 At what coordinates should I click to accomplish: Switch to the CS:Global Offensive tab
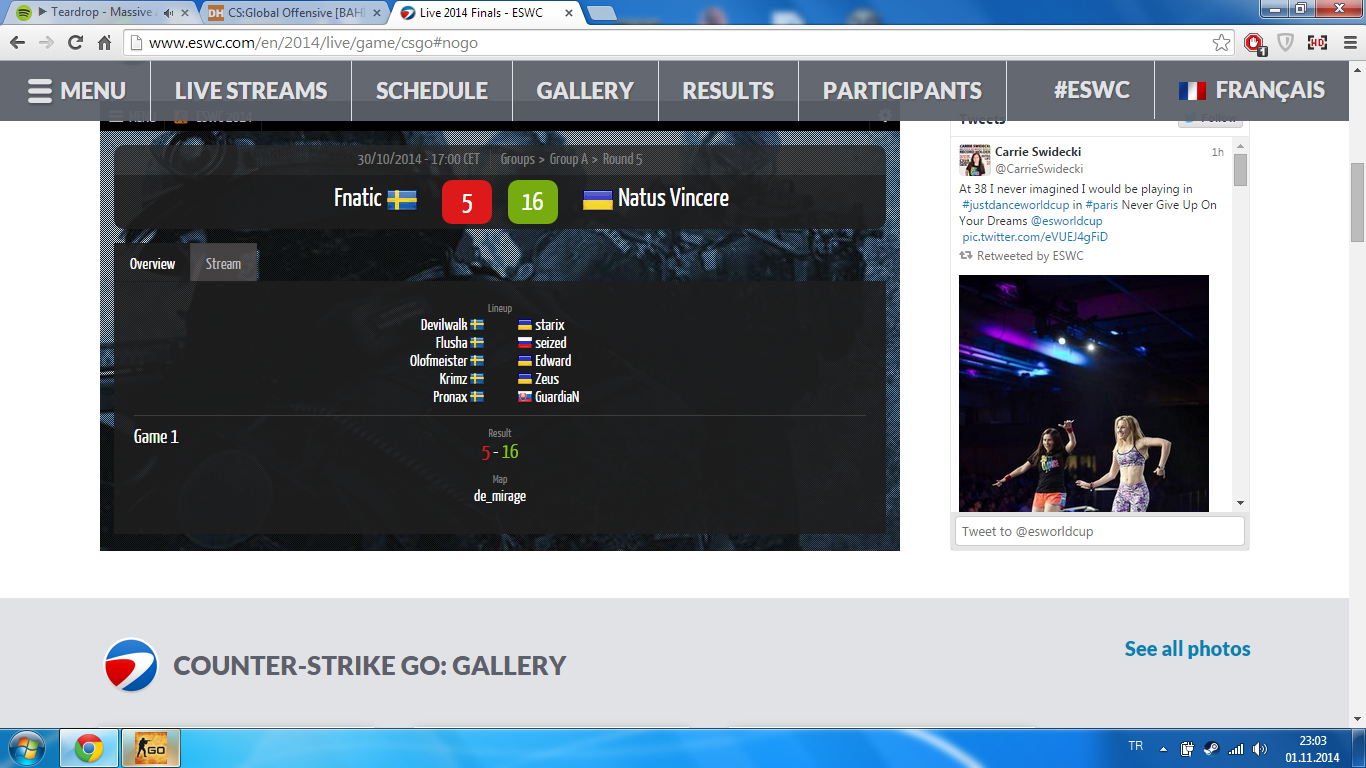[293, 13]
